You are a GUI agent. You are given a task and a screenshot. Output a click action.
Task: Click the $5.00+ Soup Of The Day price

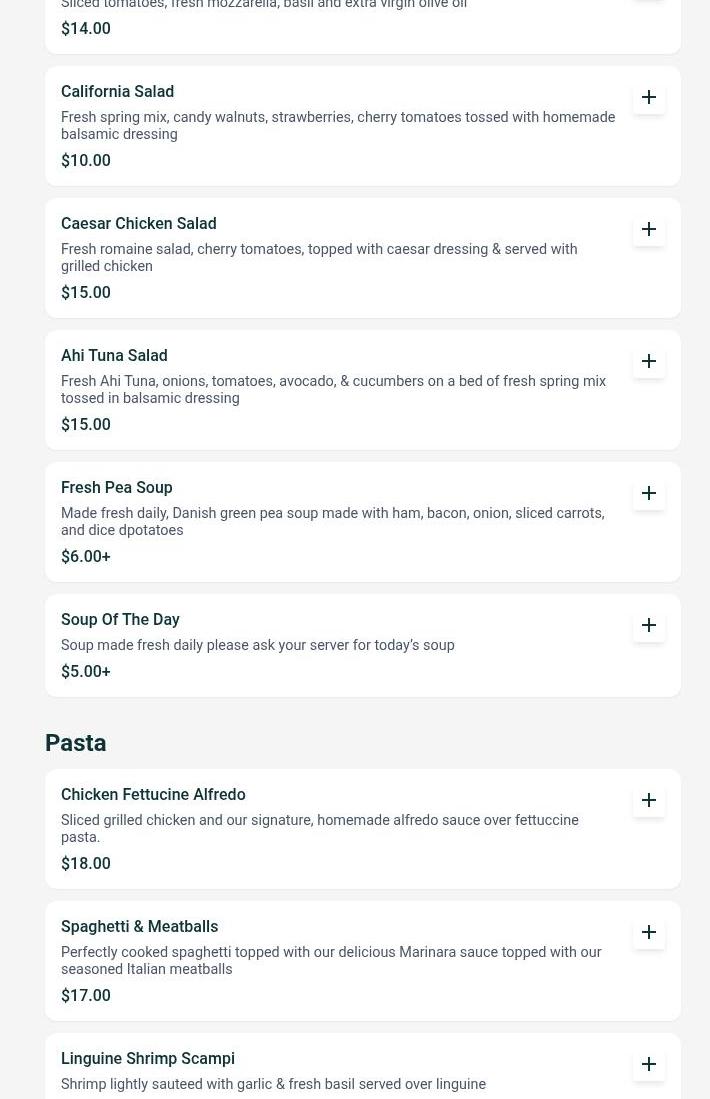[x=86, y=671]
